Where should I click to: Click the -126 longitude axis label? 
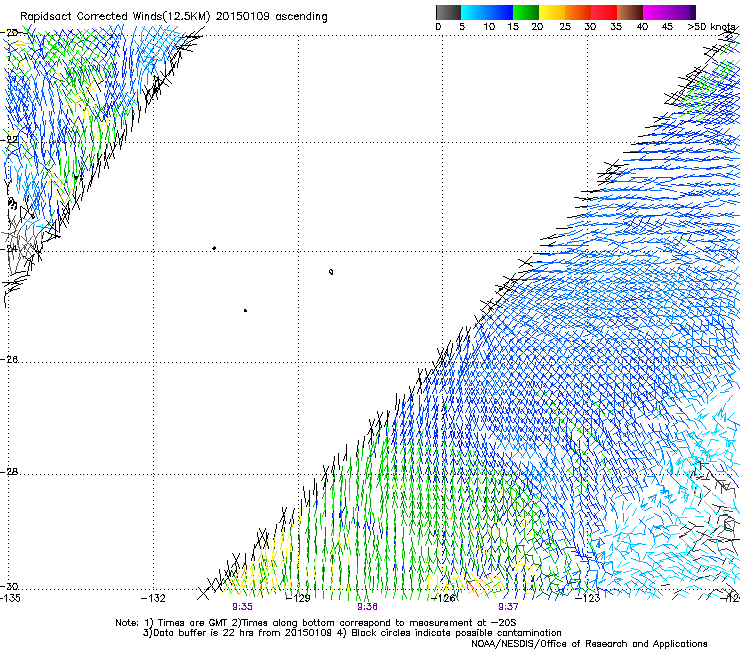pyautogui.click(x=443, y=599)
